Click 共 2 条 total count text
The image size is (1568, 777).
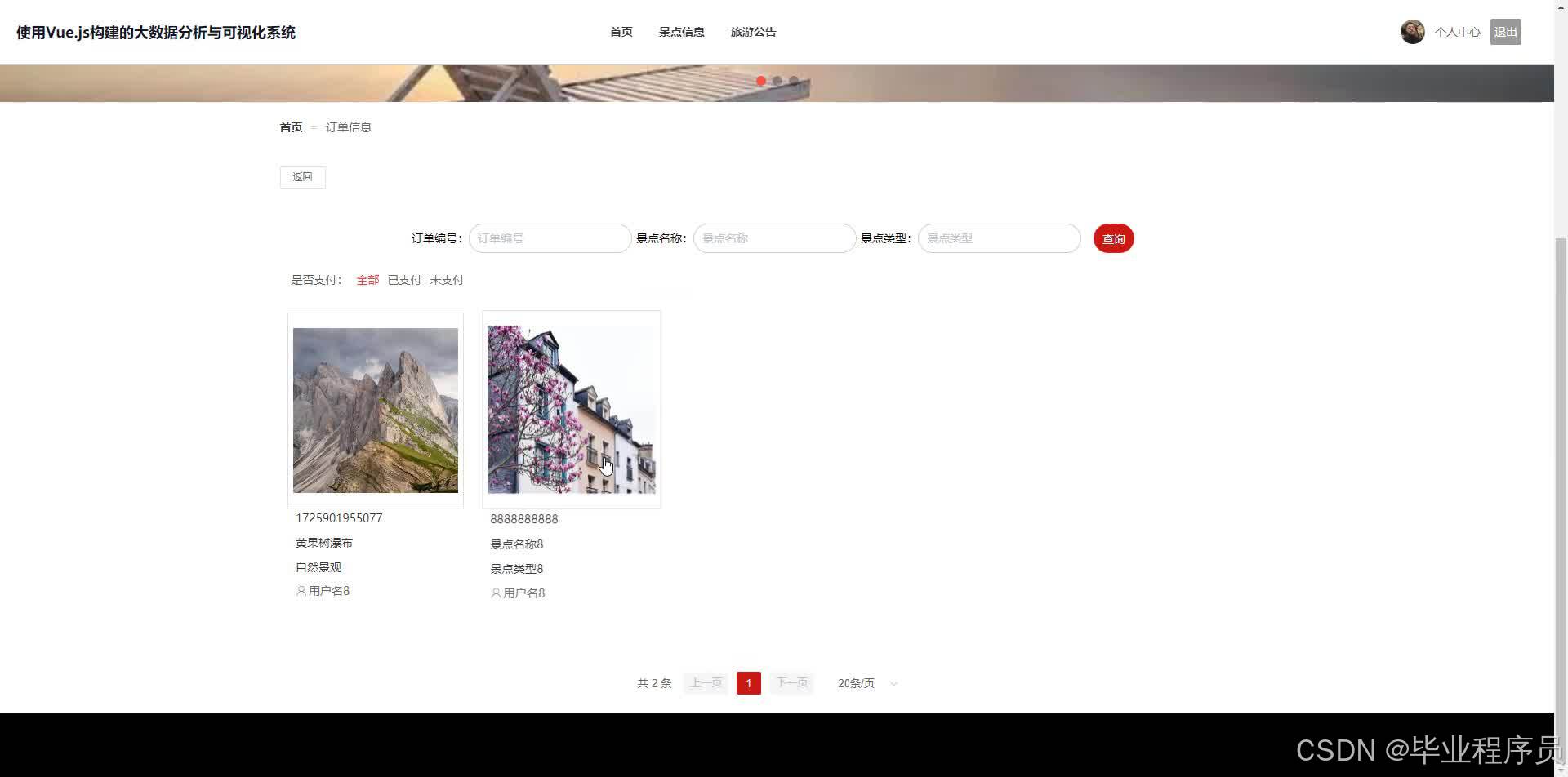pos(654,683)
